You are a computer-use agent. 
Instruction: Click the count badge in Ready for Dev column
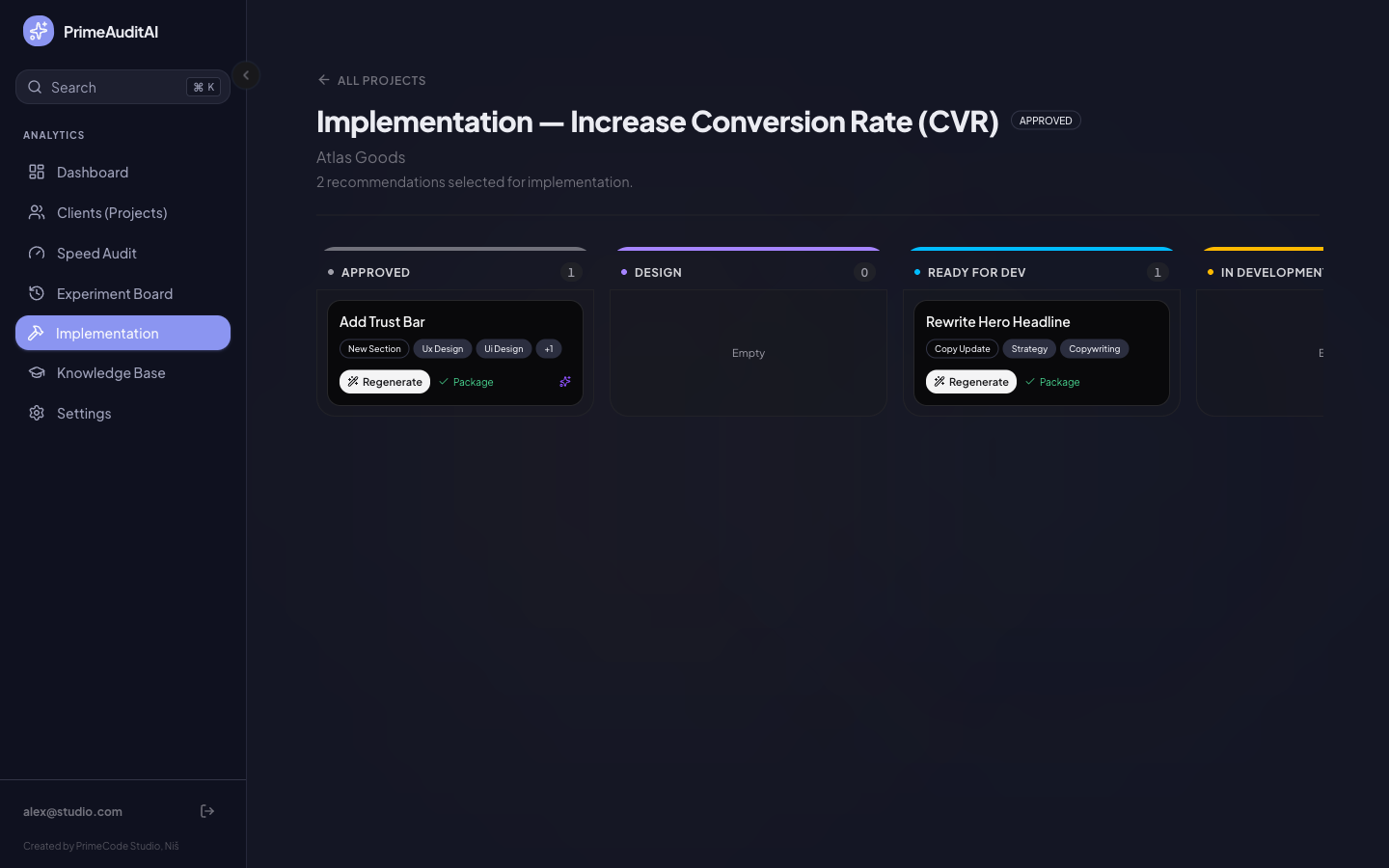click(1157, 273)
